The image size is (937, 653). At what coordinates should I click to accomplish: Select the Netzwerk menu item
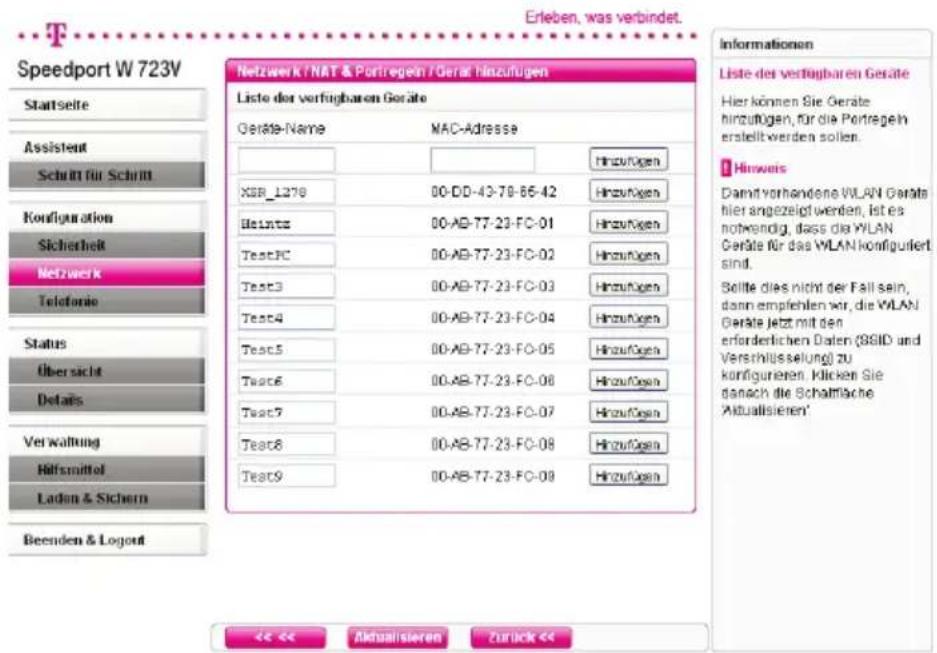(108, 273)
